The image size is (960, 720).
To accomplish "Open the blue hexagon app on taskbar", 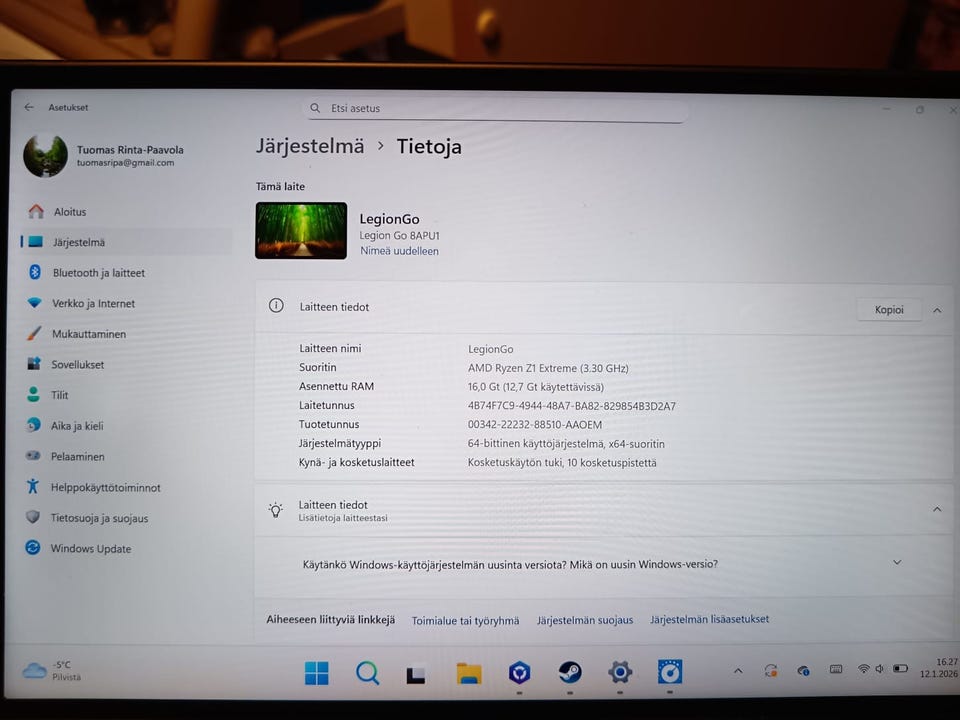I will click(519, 673).
